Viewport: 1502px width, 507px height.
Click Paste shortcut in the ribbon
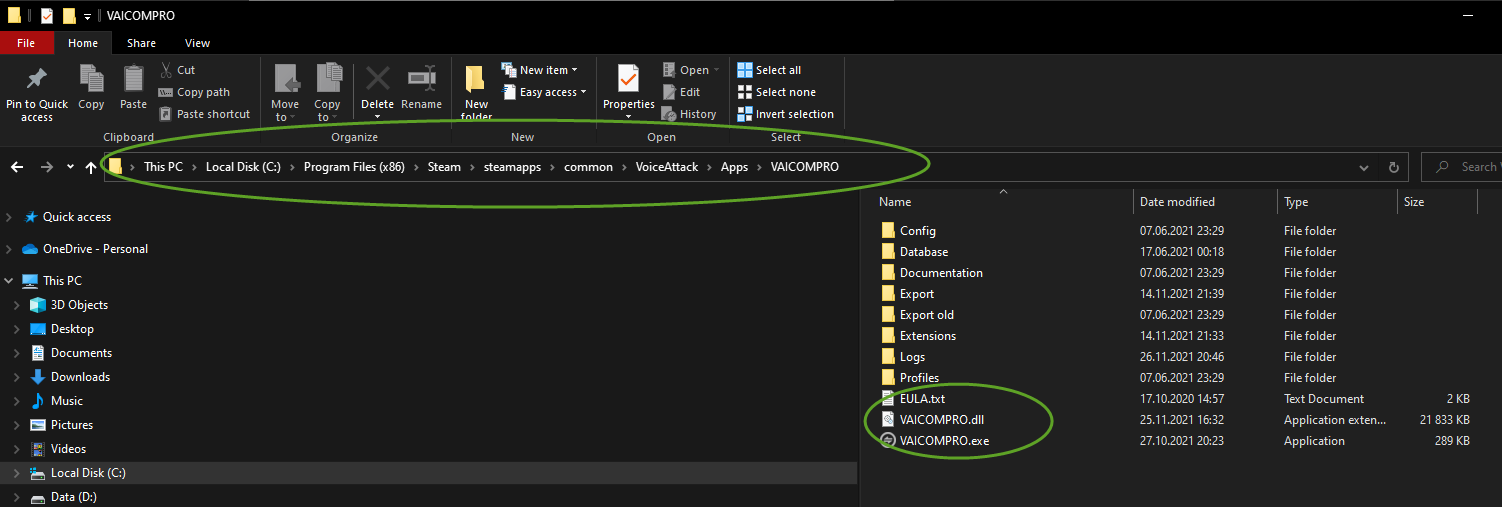tap(204, 114)
